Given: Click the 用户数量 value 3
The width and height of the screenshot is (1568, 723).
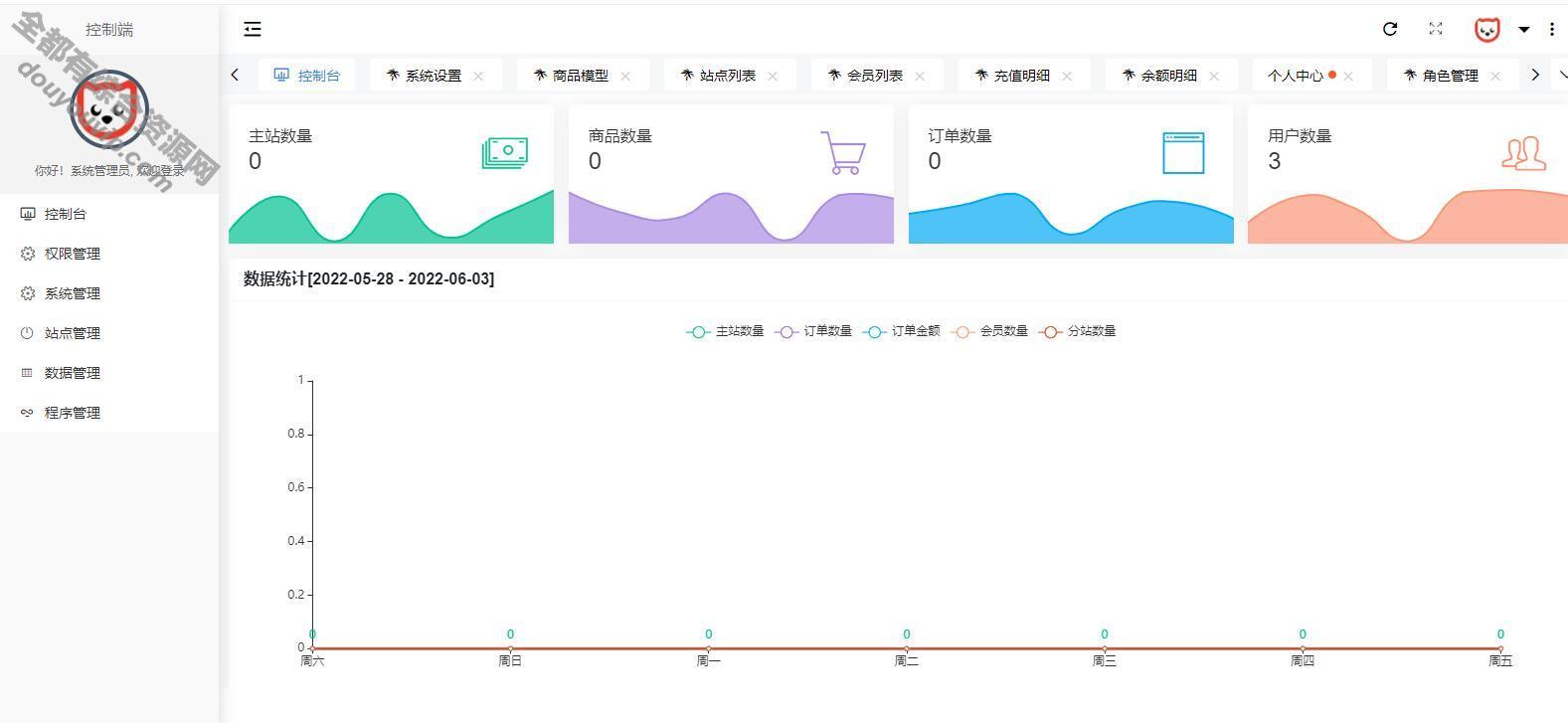Looking at the screenshot, I should [x=1274, y=161].
